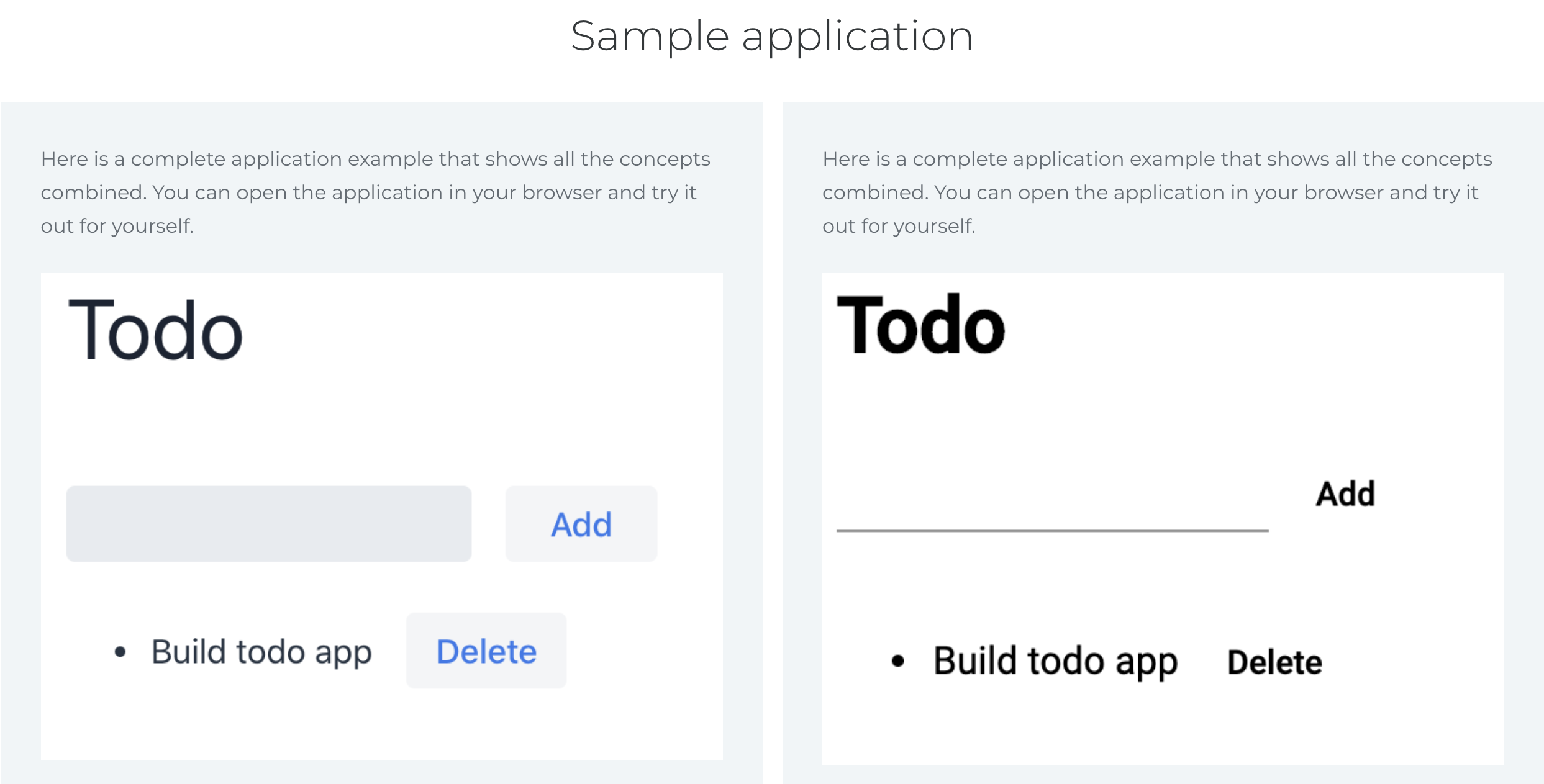This screenshot has width=1544, height=784.
Task: Click the right description paragraph text
Action: [1156, 191]
